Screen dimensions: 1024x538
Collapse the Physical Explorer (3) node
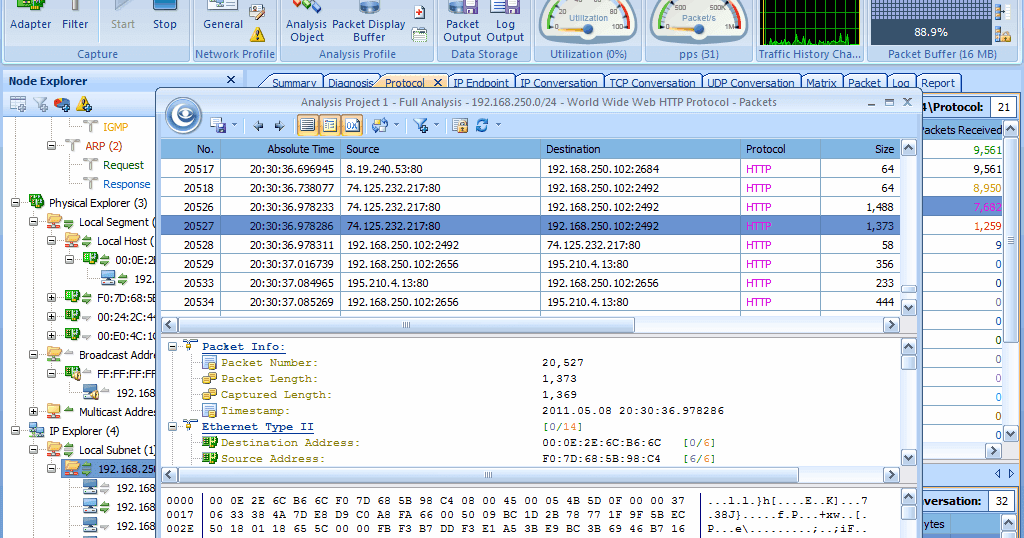coord(15,202)
